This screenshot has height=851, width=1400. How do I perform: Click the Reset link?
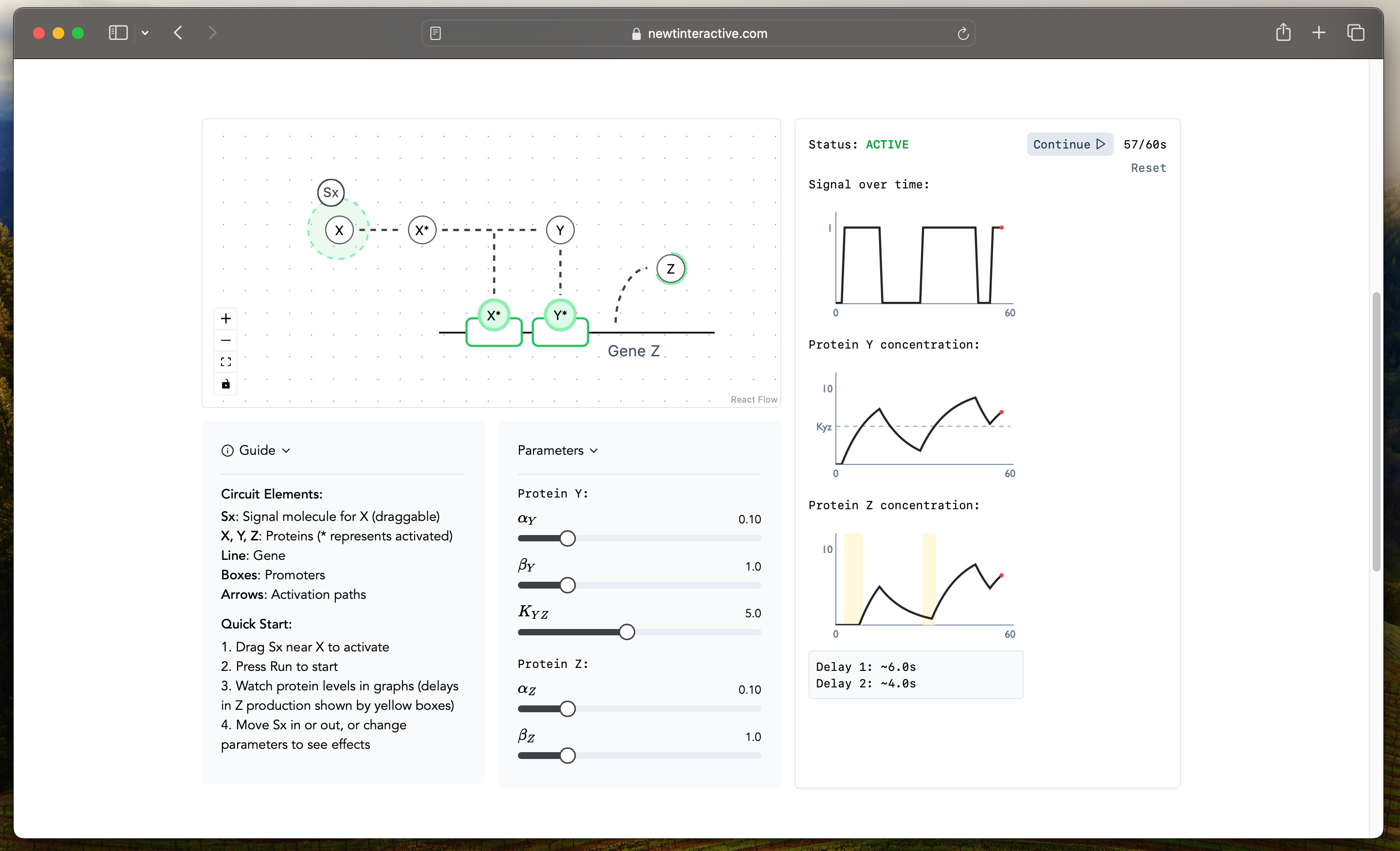coord(1148,167)
